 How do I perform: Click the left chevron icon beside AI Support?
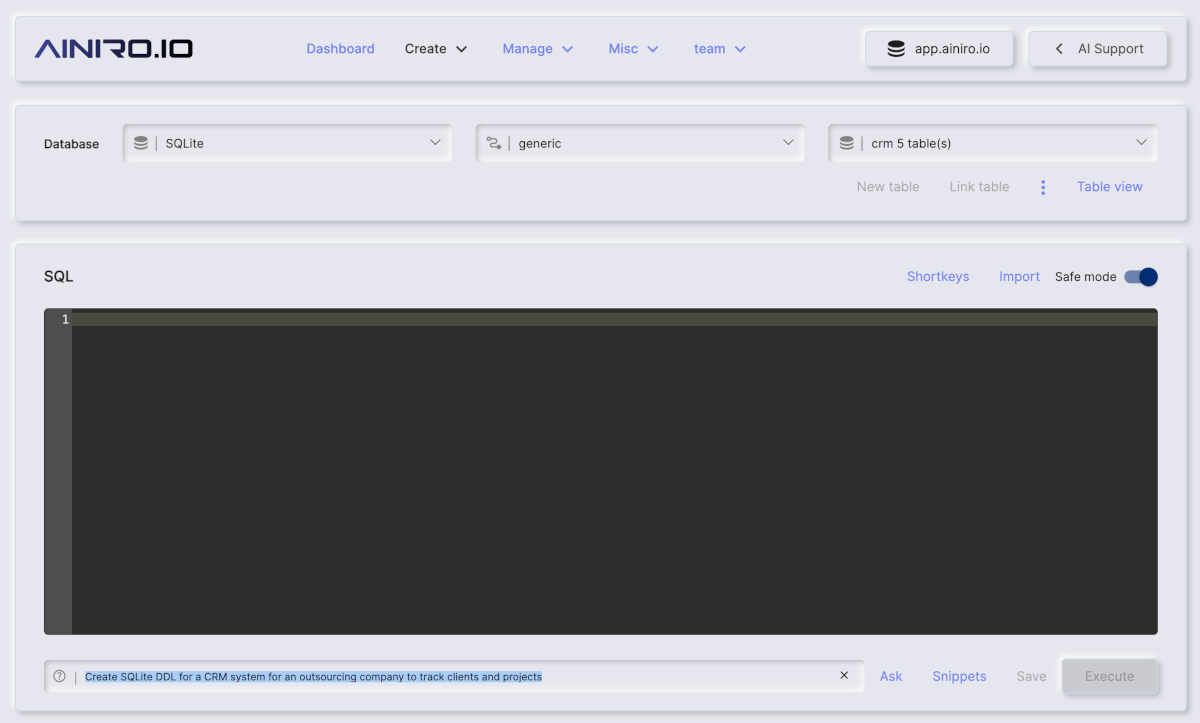1059,48
